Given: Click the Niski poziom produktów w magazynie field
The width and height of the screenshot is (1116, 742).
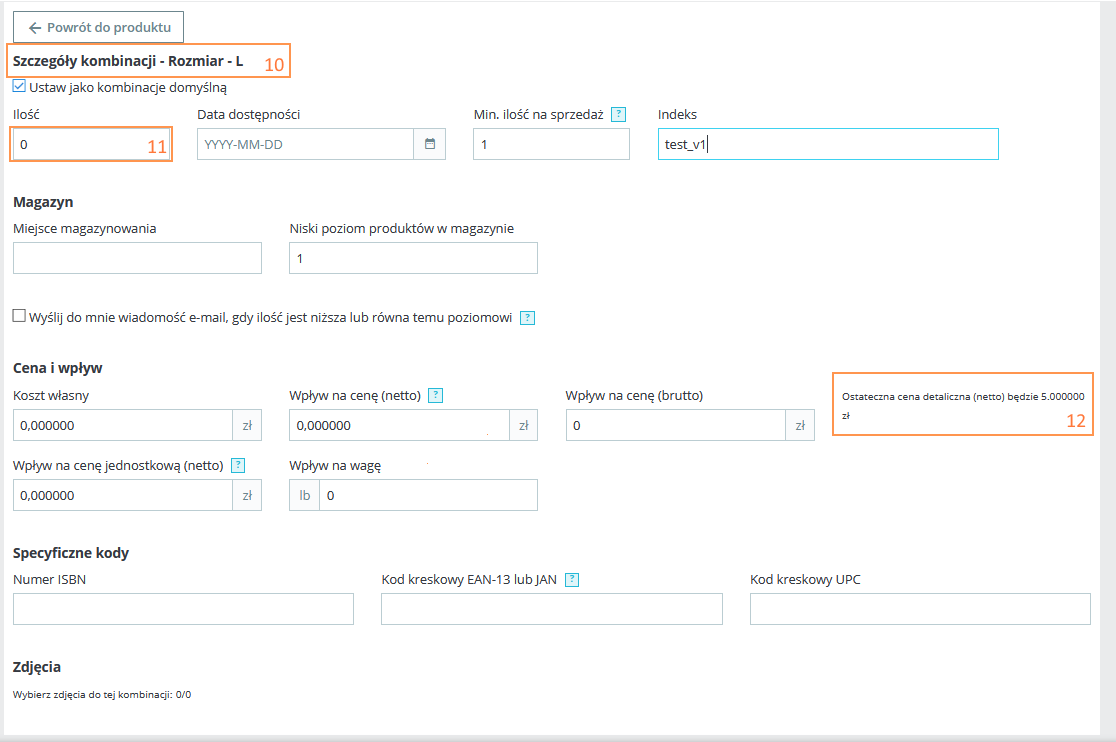Looking at the screenshot, I should click(x=413, y=258).
